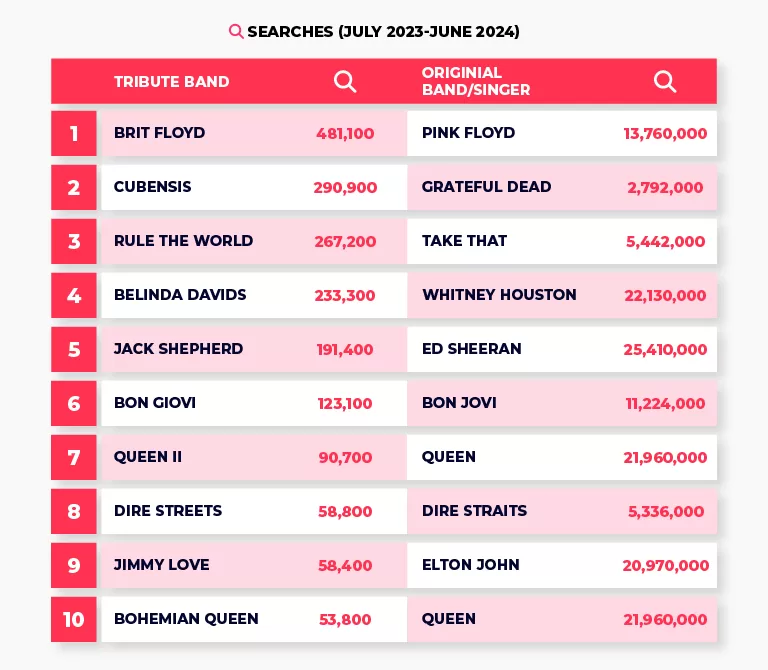Viewport: 768px width, 670px height.
Task: Click Pink Floyd's 13,760,000 search count
Action: point(665,133)
